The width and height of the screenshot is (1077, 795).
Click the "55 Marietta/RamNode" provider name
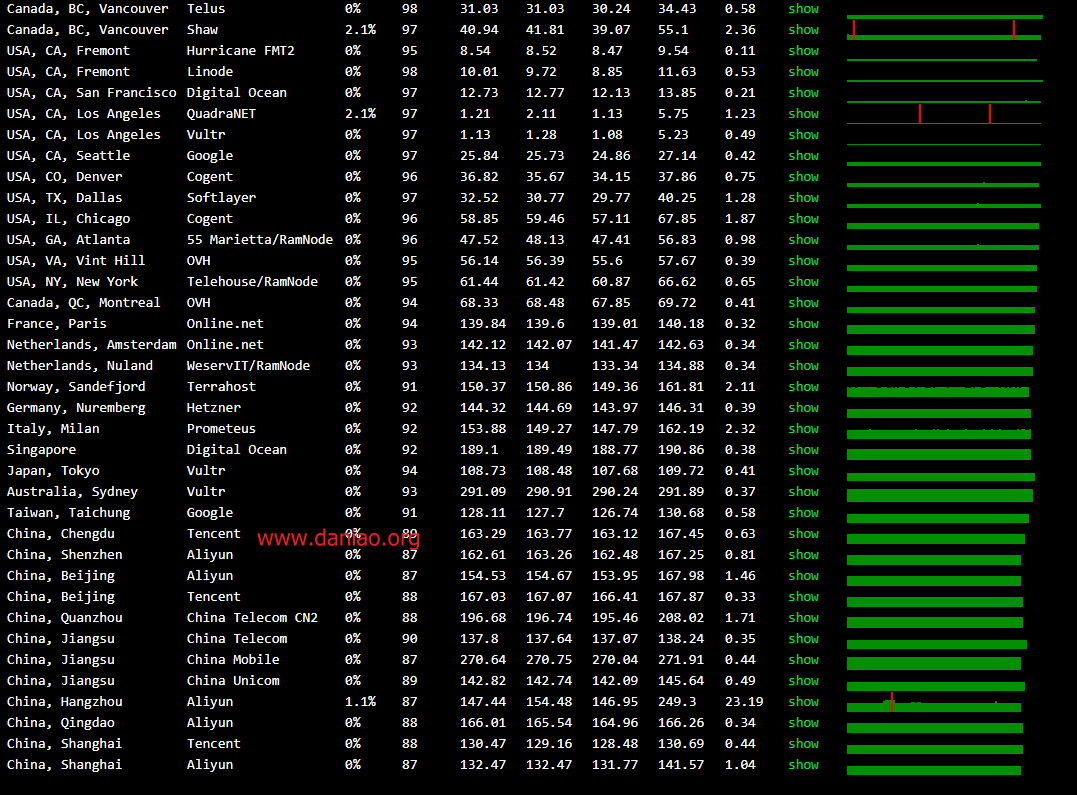coord(260,240)
